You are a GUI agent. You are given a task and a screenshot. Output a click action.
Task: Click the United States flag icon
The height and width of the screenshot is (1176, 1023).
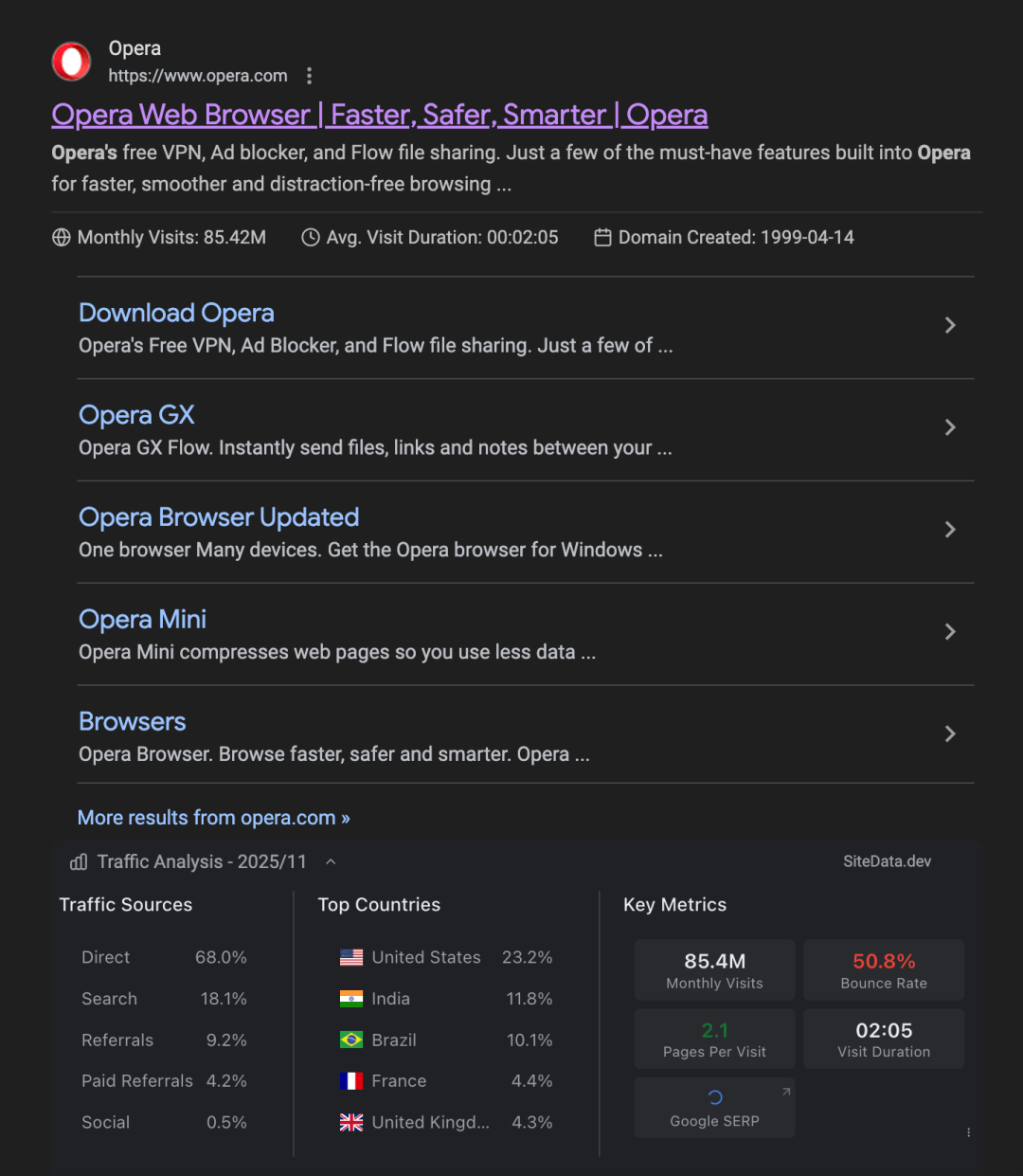[x=351, y=958]
